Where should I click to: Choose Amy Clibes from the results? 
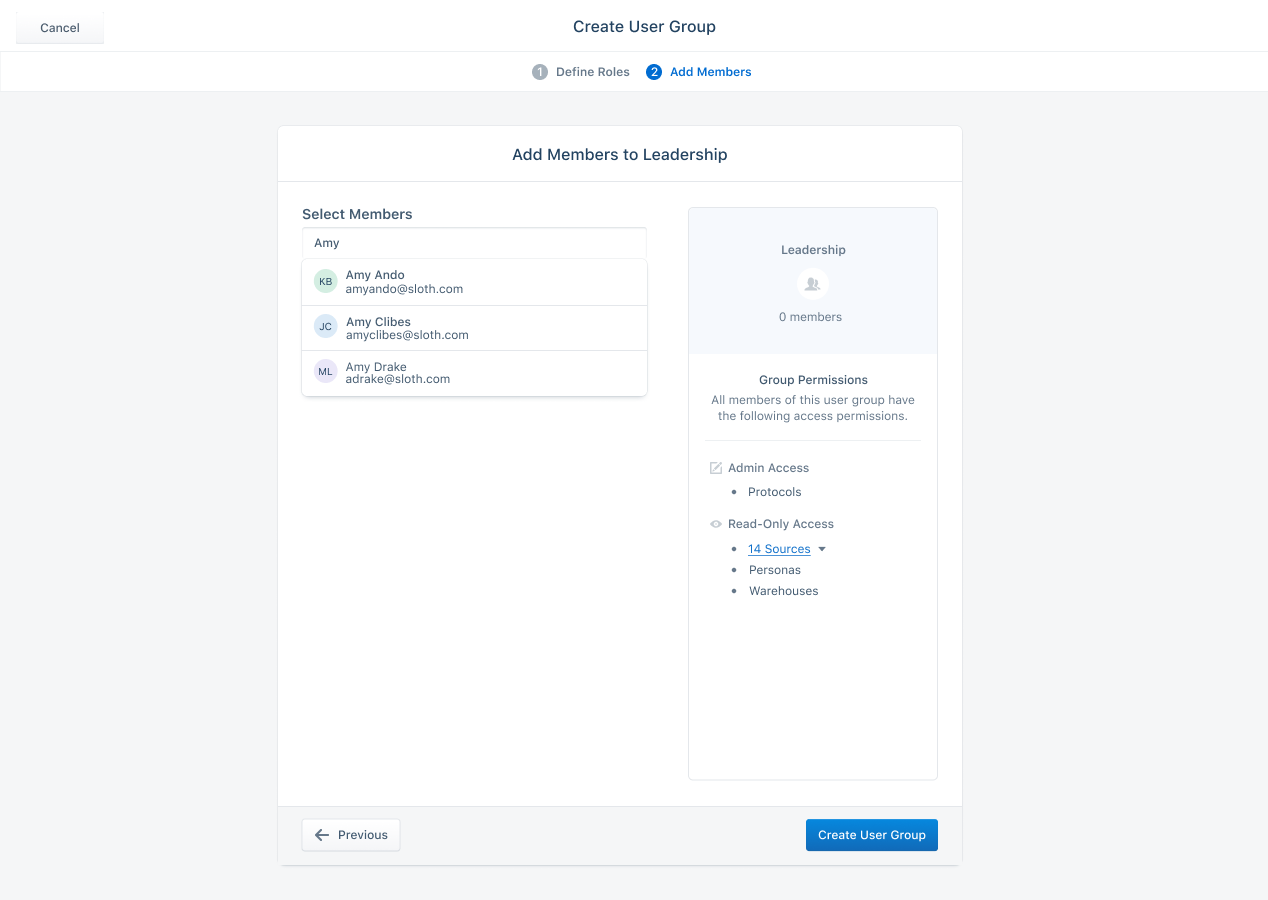(474, 328)
